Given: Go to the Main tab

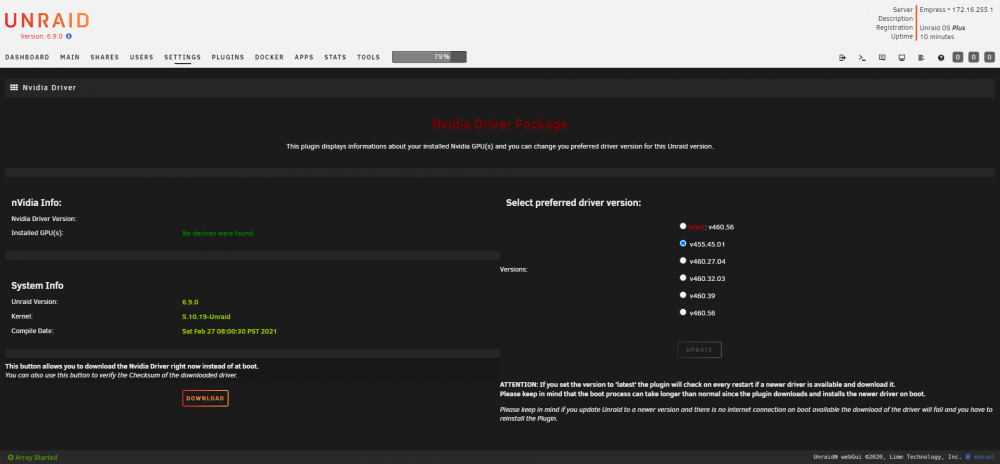Looking at the screenshot, I should (x=70, y=57).
